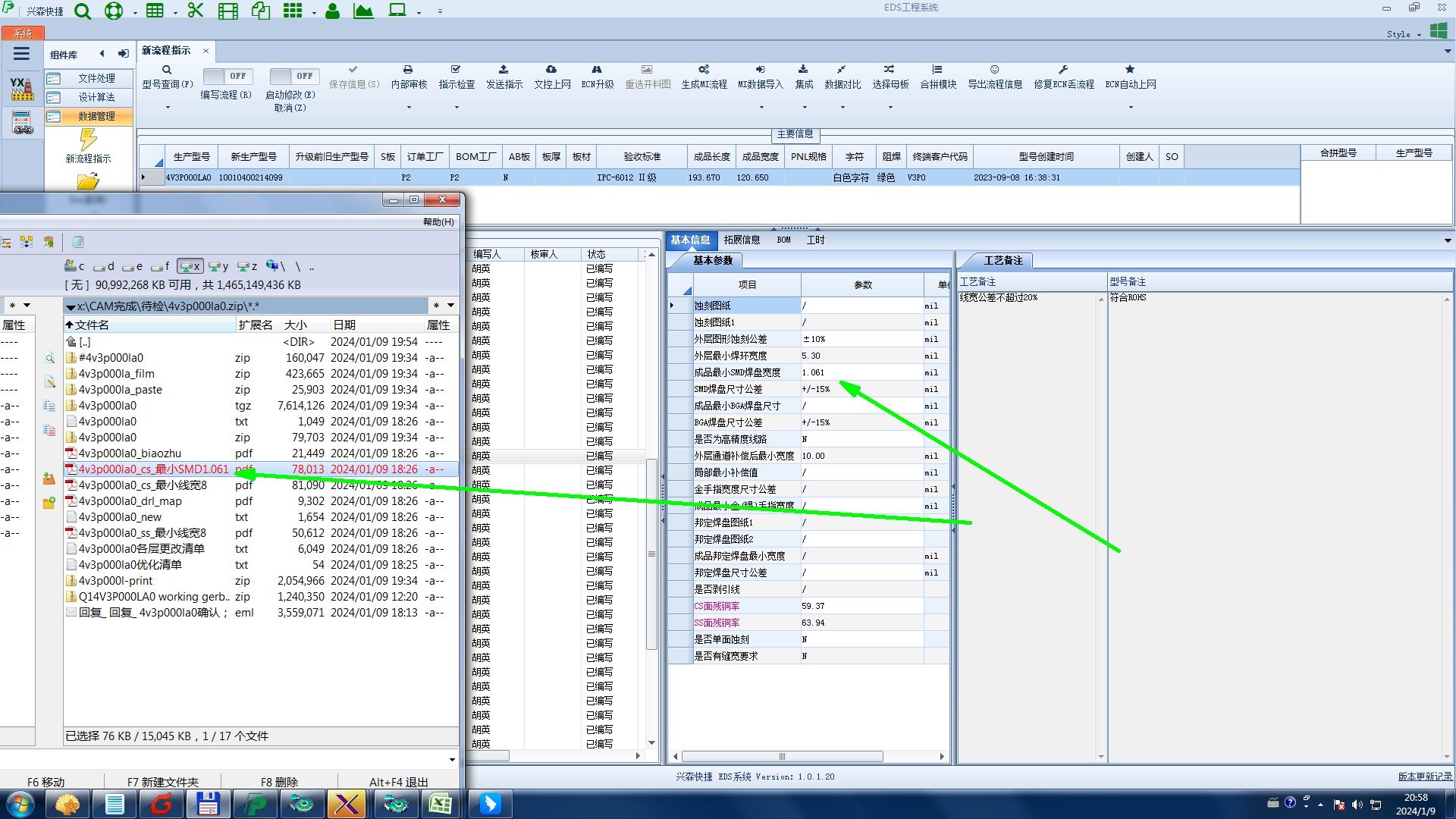
Task: Click the 生成MI流程 gears icon
Action: [704, 70]
